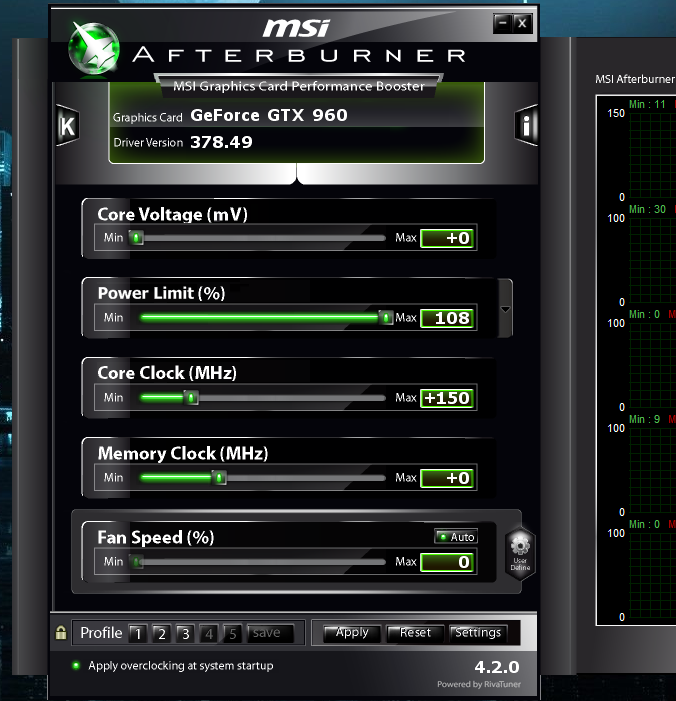Click the Core Clock slider handle
Image resolution: width=676 pixels, height=701 pixels.
[191, 398]
